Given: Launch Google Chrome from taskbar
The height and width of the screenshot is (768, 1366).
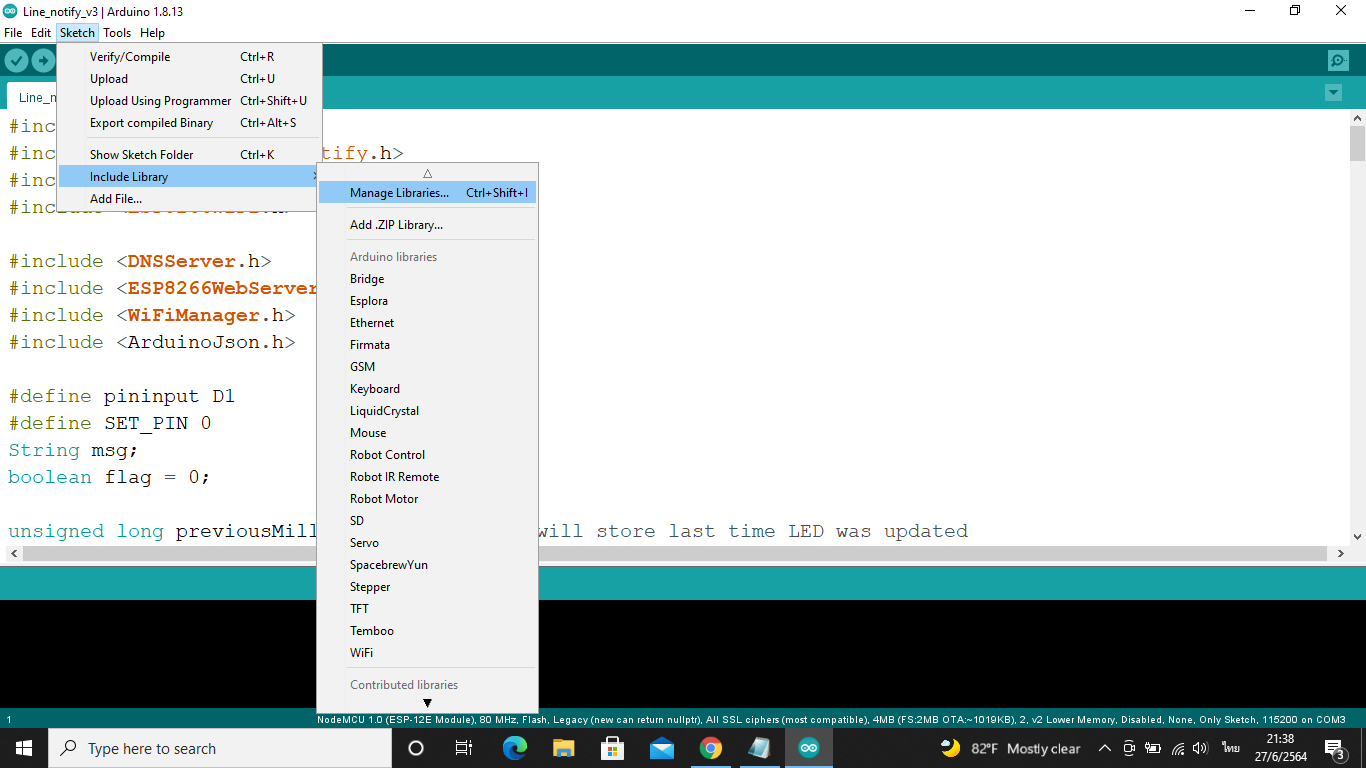Looking at the screenshot, I should point(710,748).
